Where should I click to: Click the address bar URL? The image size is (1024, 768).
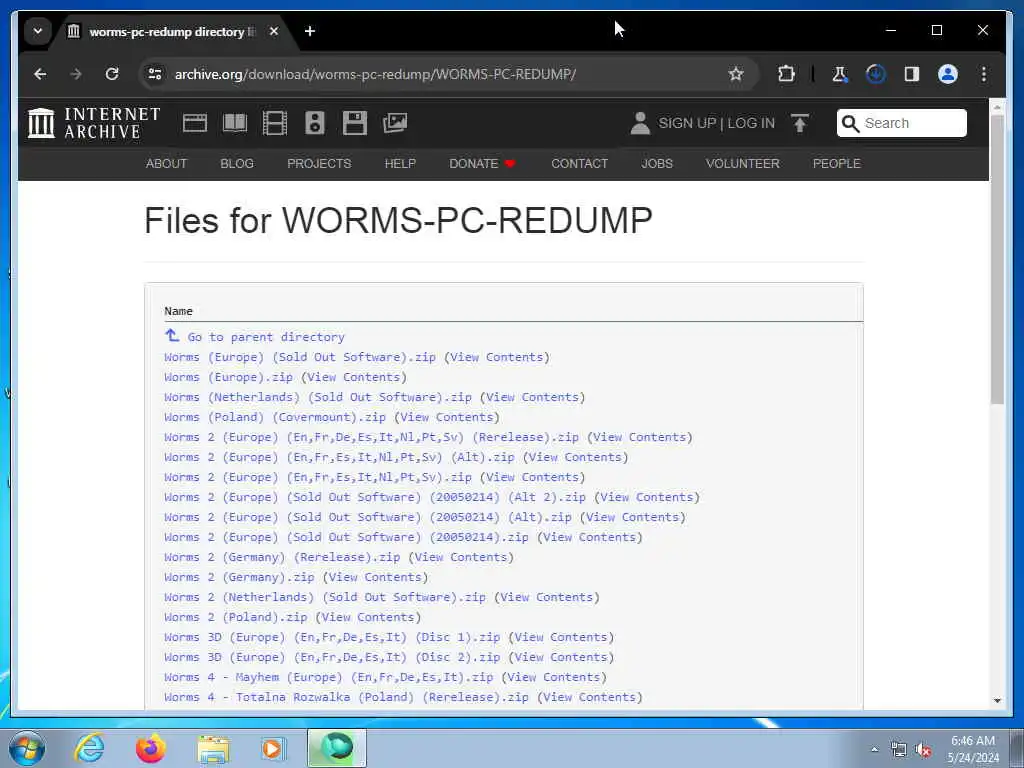(x=376, y=74)
